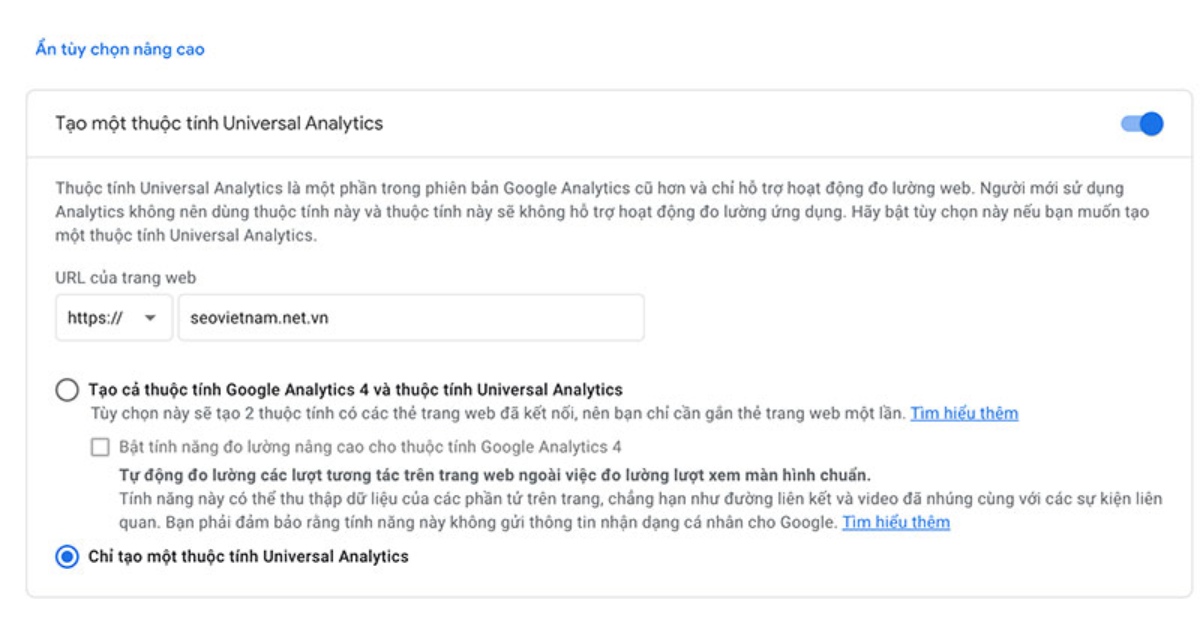This screenshot has width=1200, height=625.
Task: Select the "Chỉ tạo một thuộc tính Universal Analytics" radio button
Action: pos(67,557)
